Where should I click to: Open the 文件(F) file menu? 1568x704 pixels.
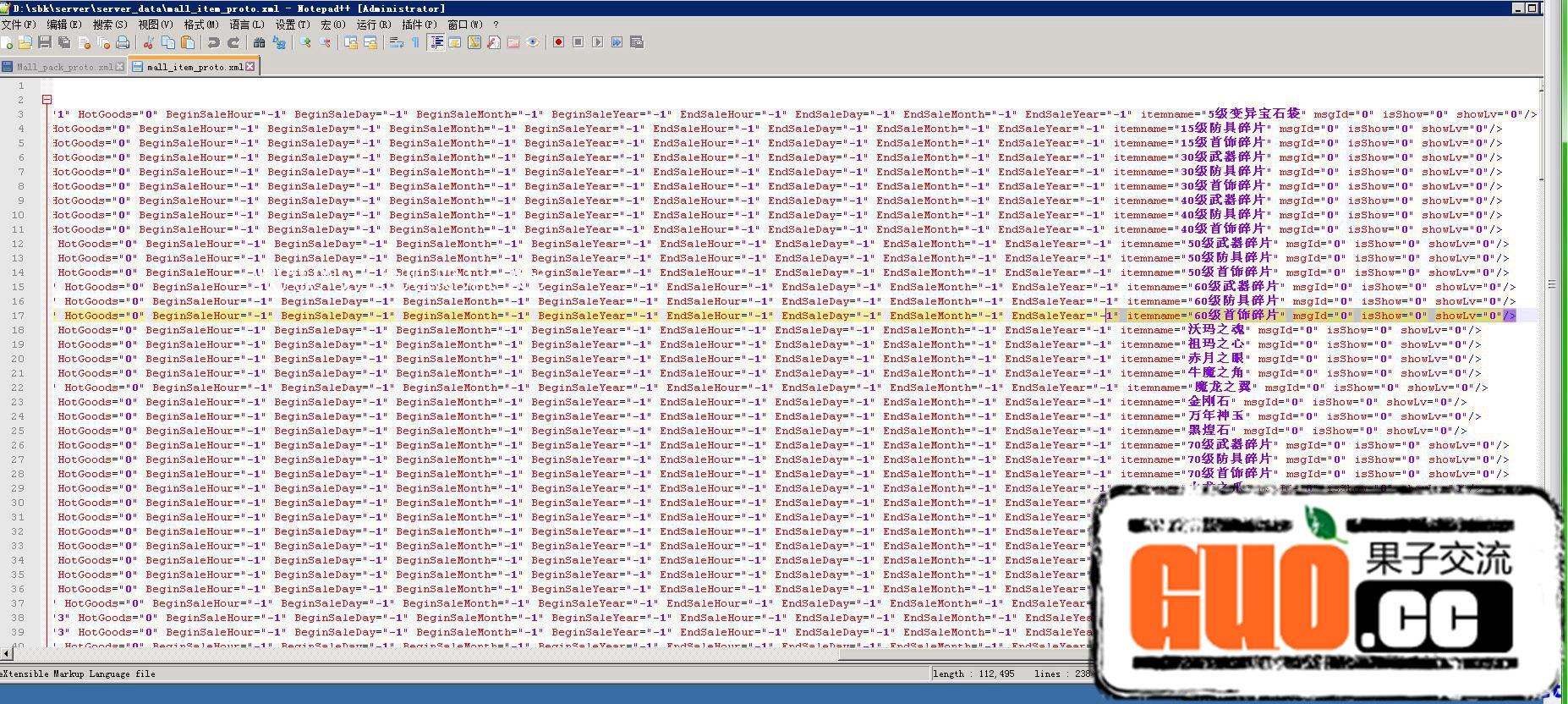click(x=19, y=25)
